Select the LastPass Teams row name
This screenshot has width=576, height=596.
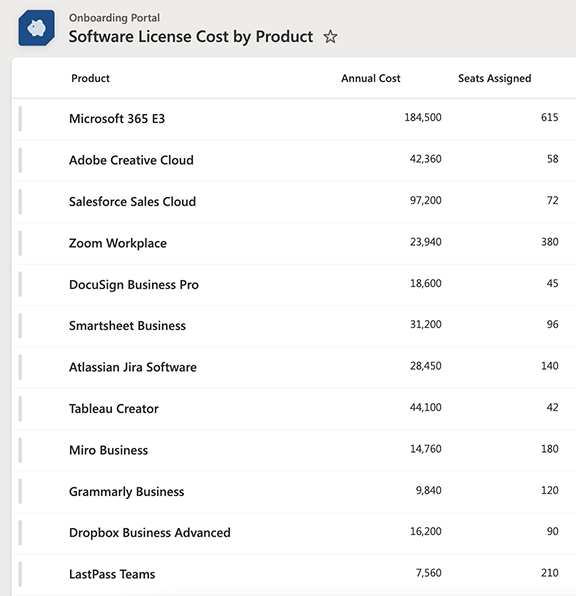coord(112,574)
